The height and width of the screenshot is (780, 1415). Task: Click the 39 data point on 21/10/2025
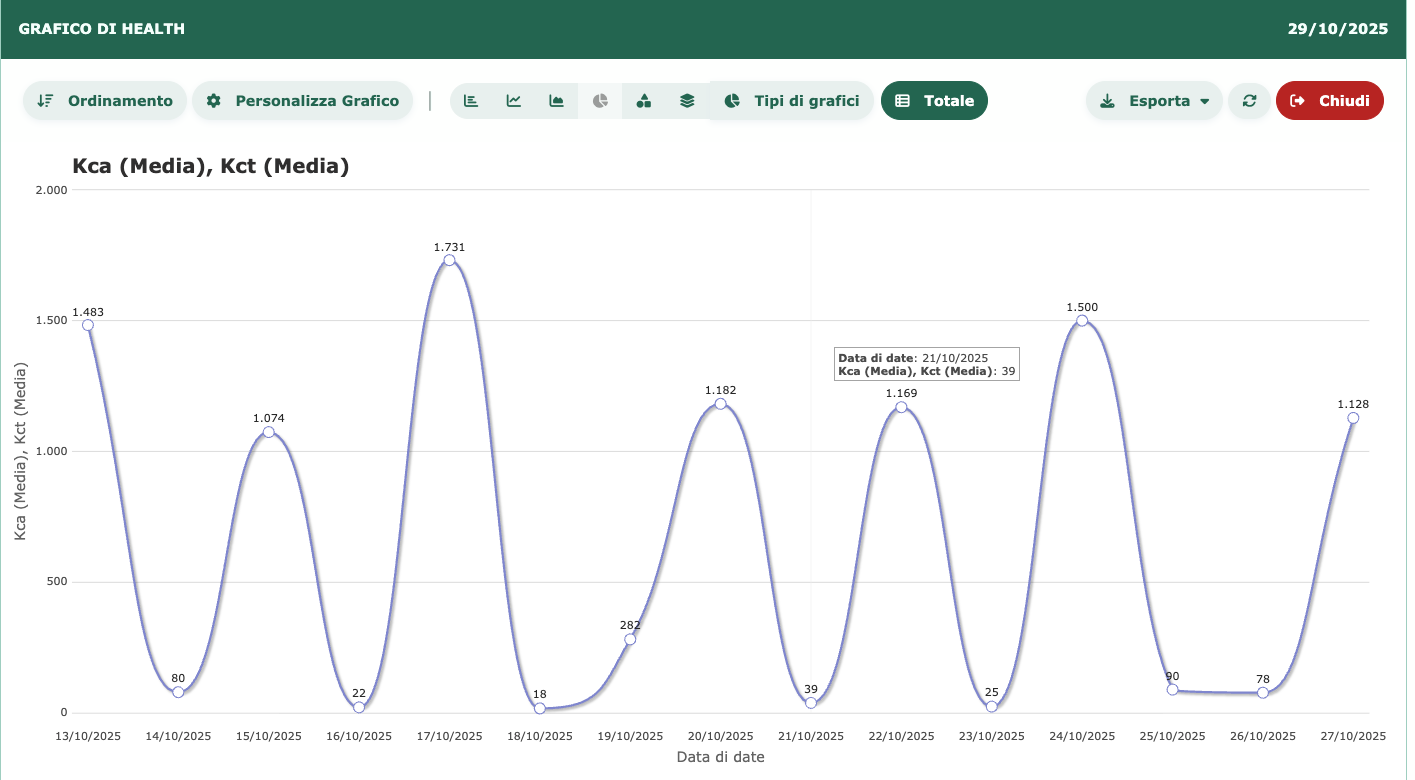811,703
